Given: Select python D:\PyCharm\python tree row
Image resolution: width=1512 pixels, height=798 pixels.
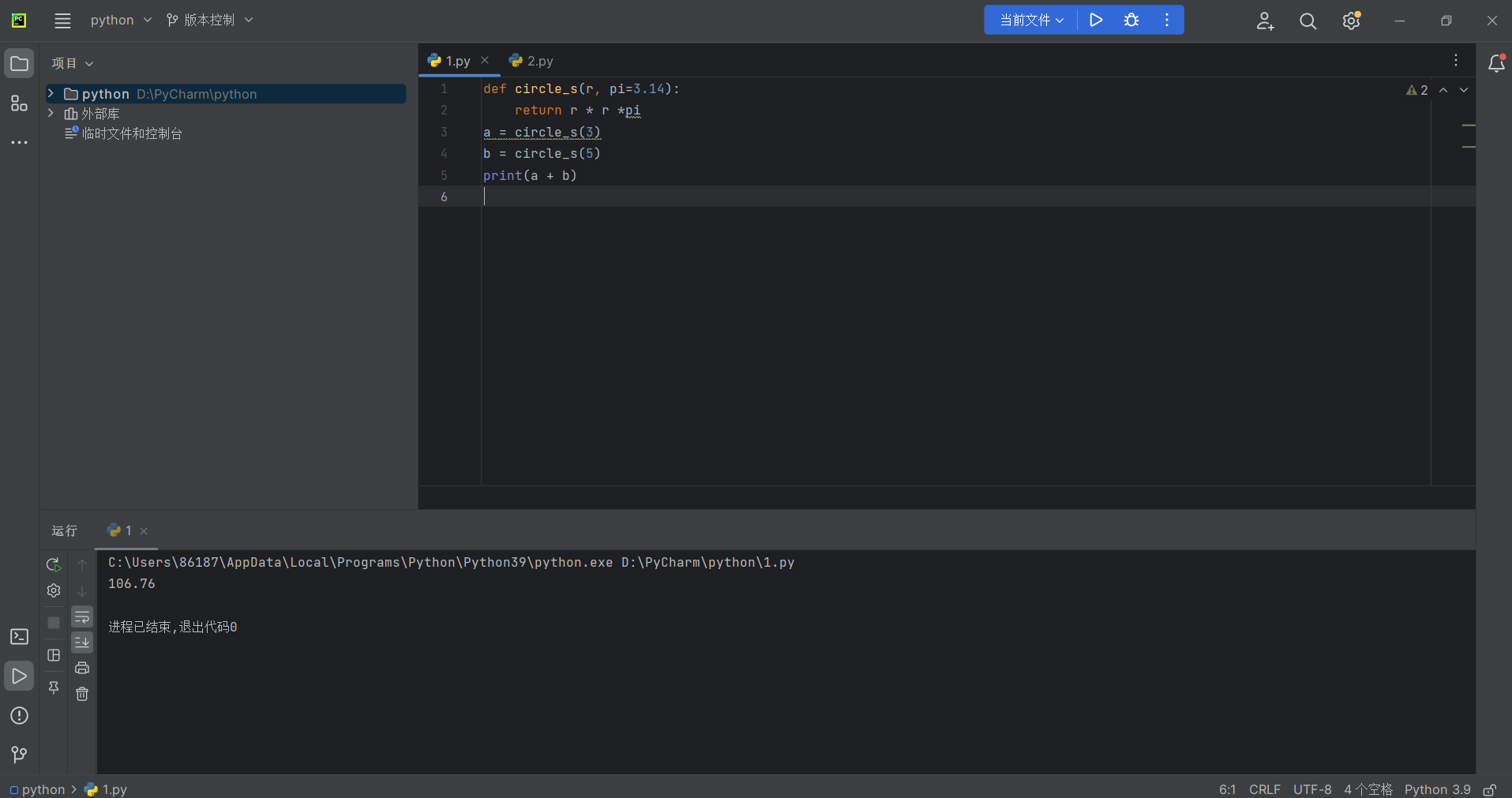Looking at the screenshot, I should coord(226,94).
